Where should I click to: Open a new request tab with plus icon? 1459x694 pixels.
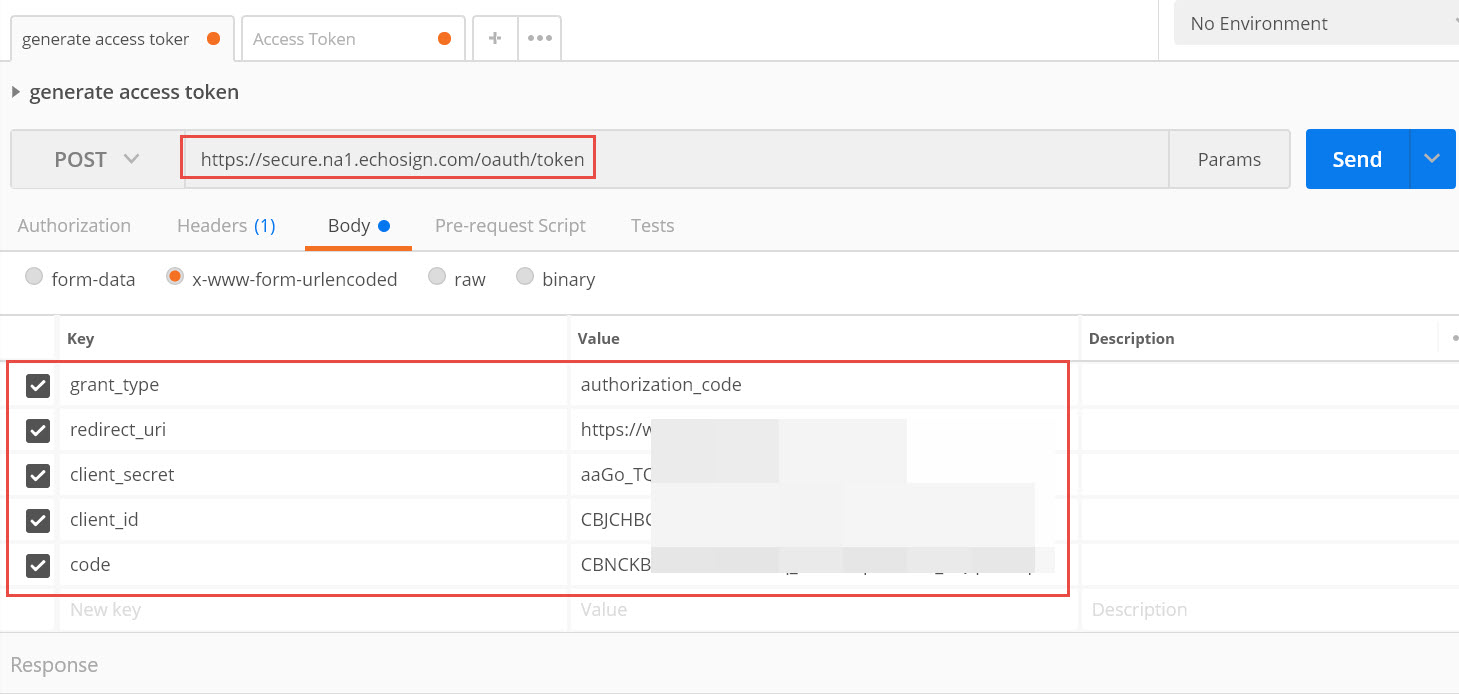tap(494, 39)
